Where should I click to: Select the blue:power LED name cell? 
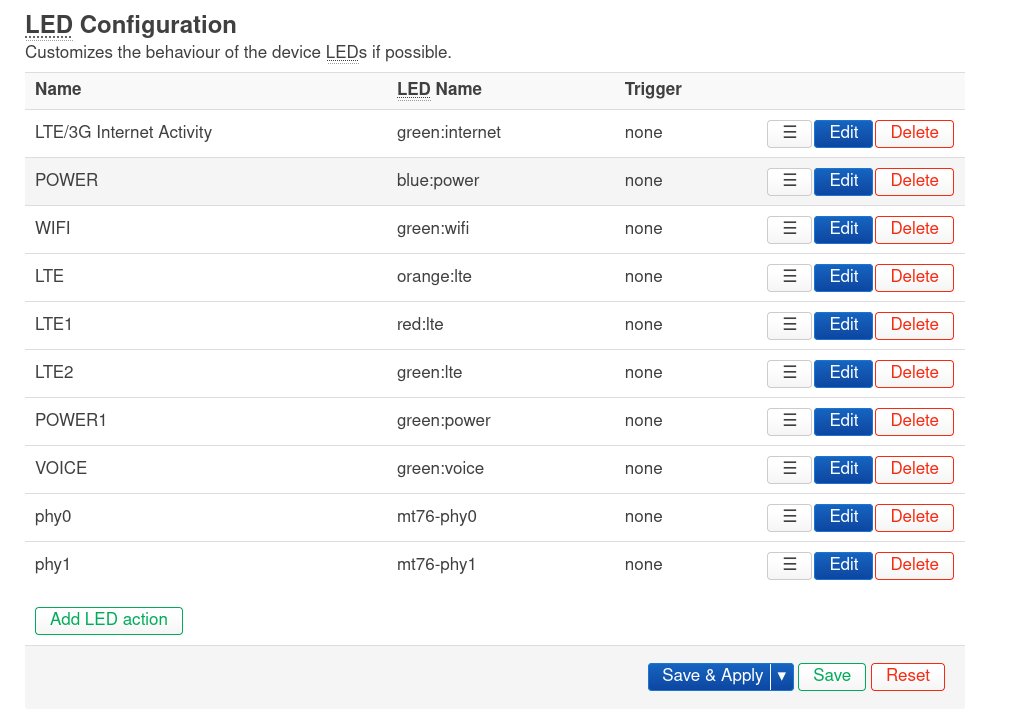pyautogui.click(x=438, y=180)
